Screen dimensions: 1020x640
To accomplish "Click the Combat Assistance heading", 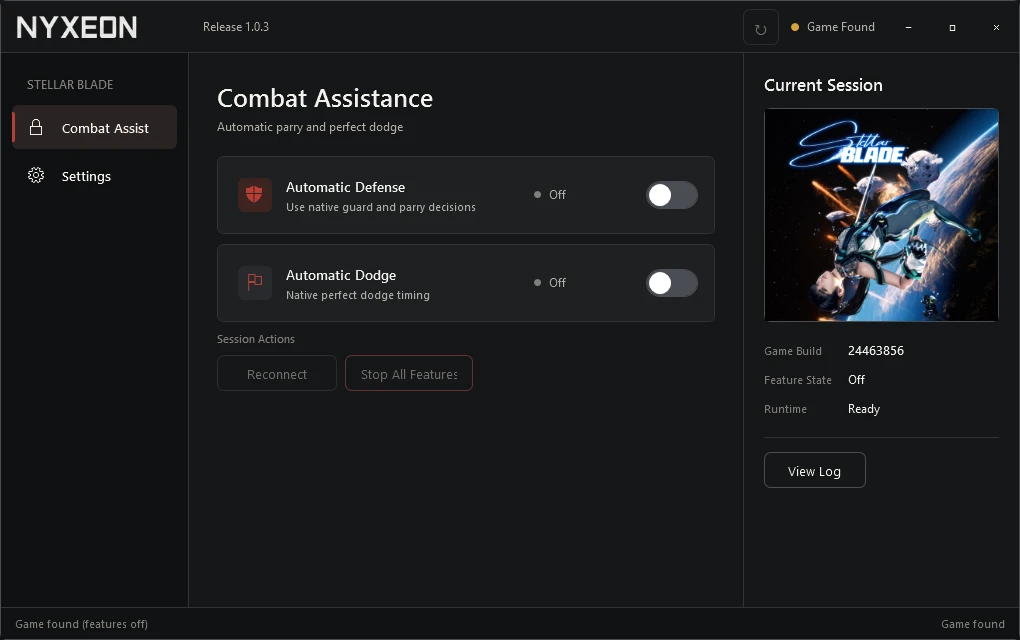I will [325, 98].
